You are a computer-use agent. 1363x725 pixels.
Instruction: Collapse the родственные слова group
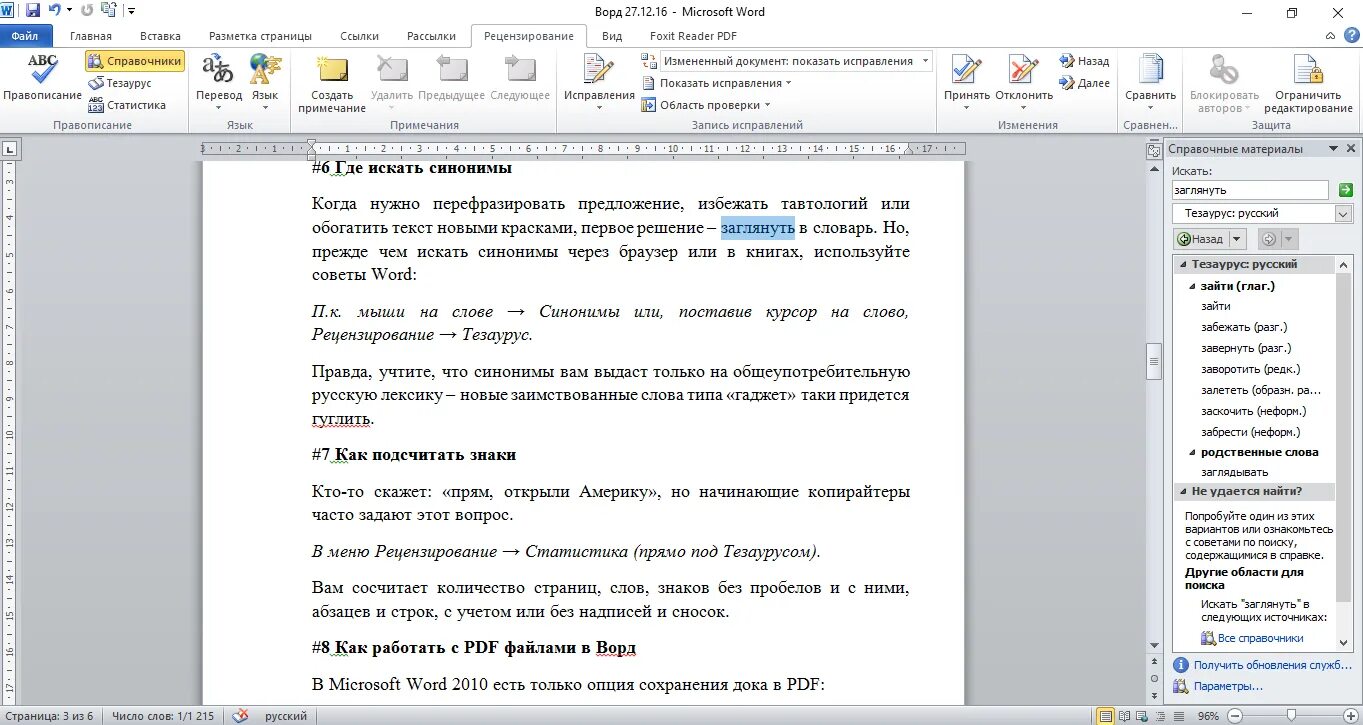tap(1192, 452)
